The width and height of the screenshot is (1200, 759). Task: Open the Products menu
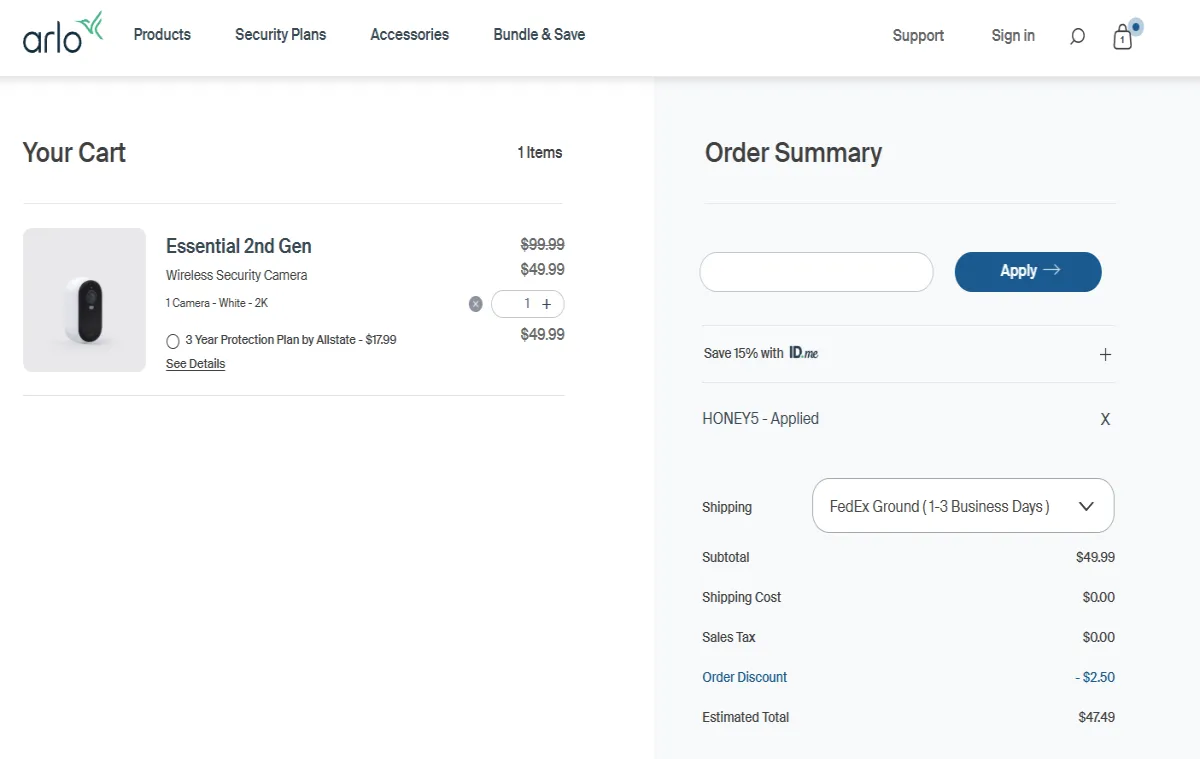click(x=162, y=34)
